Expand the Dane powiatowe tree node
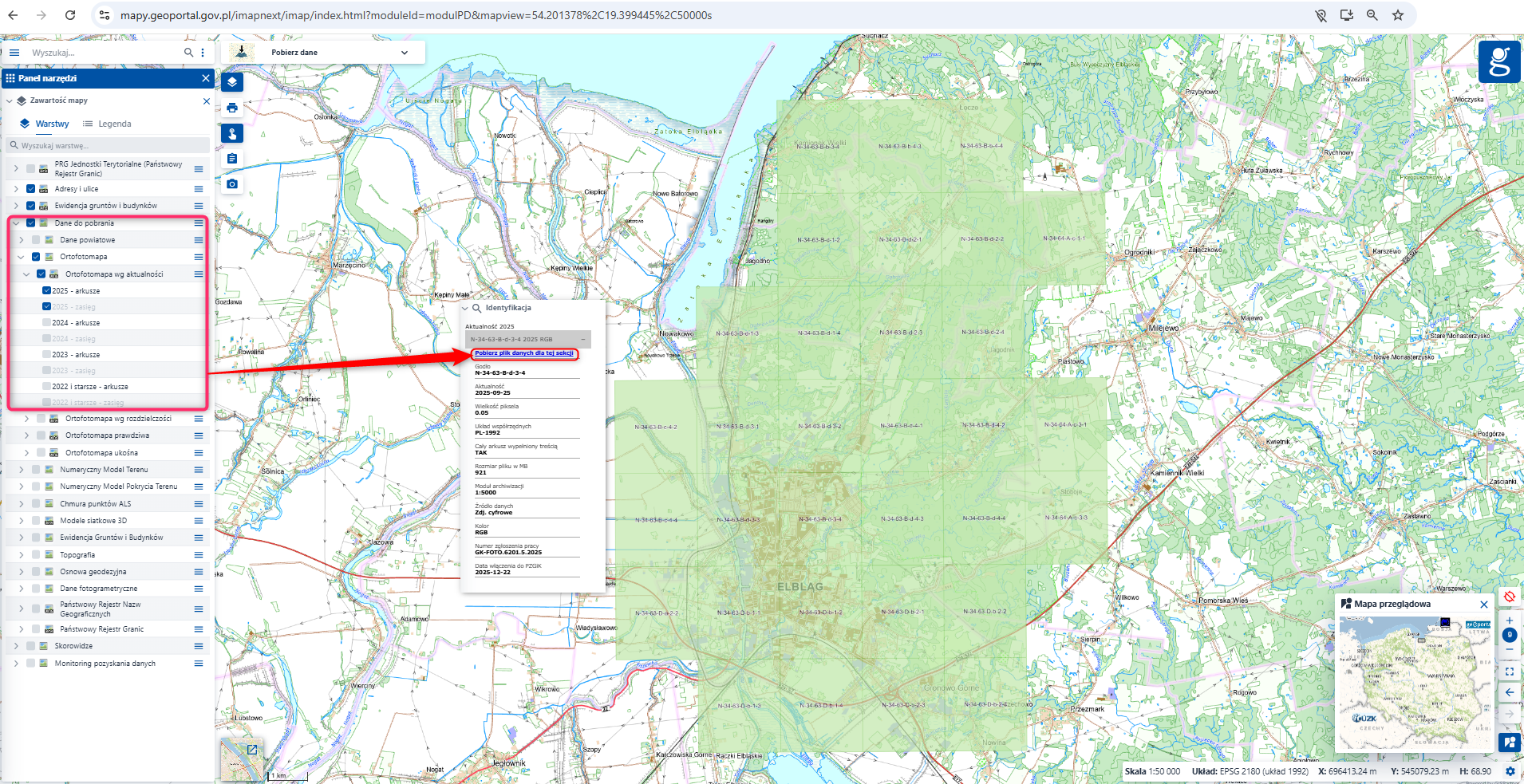Viewport: 1524px width, 784px height. [x=22, y=240]
